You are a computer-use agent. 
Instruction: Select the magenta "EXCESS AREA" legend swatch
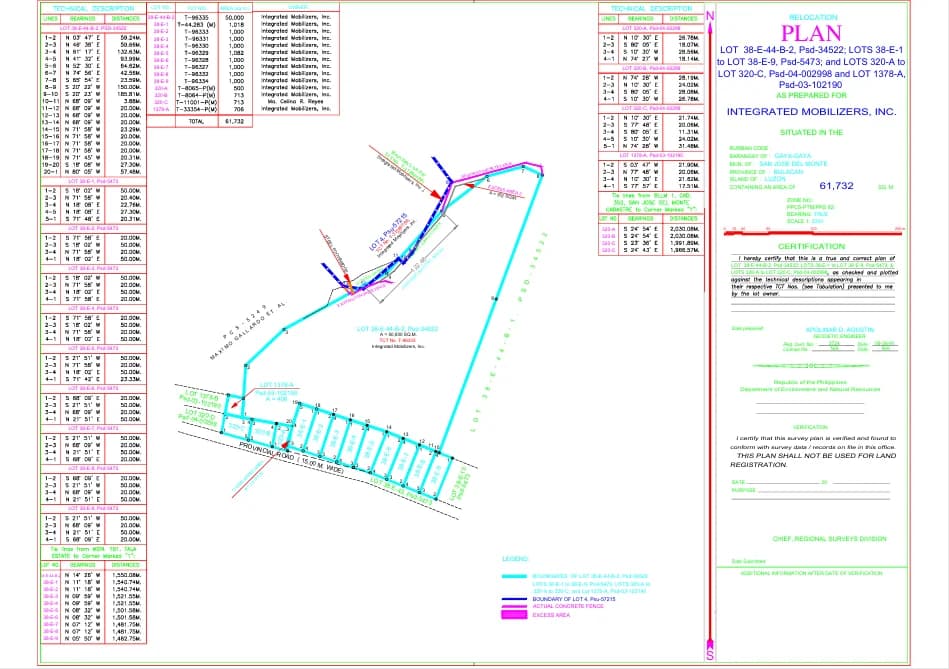(514, 615)
